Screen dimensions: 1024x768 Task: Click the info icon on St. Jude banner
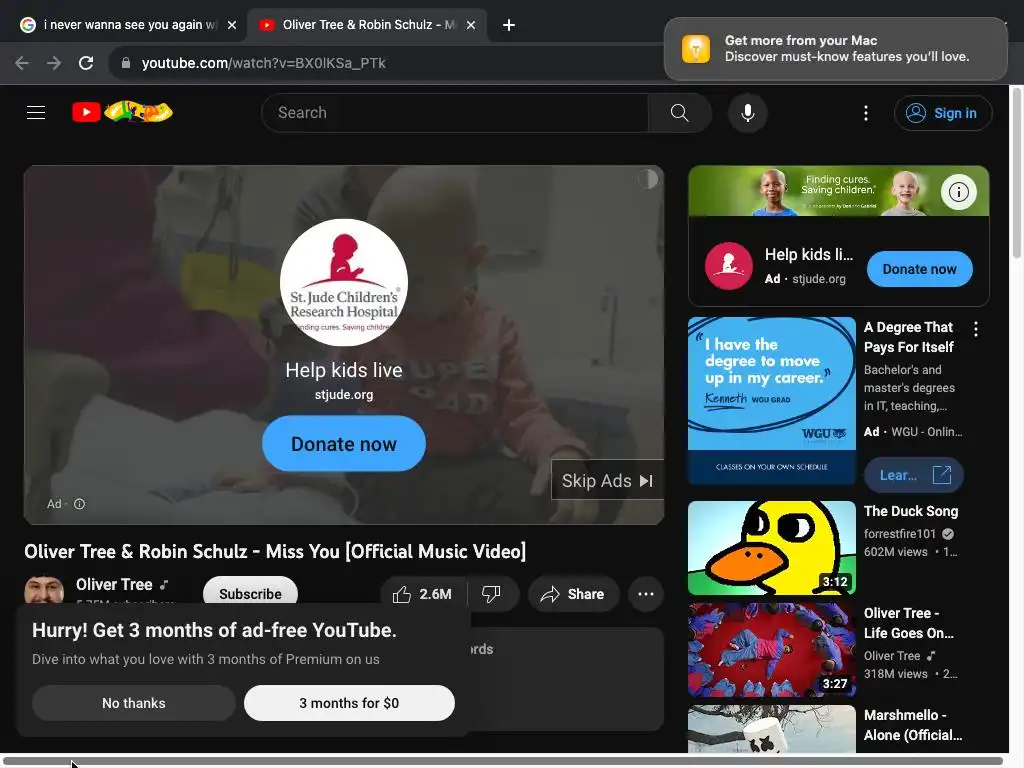(958, 191)
